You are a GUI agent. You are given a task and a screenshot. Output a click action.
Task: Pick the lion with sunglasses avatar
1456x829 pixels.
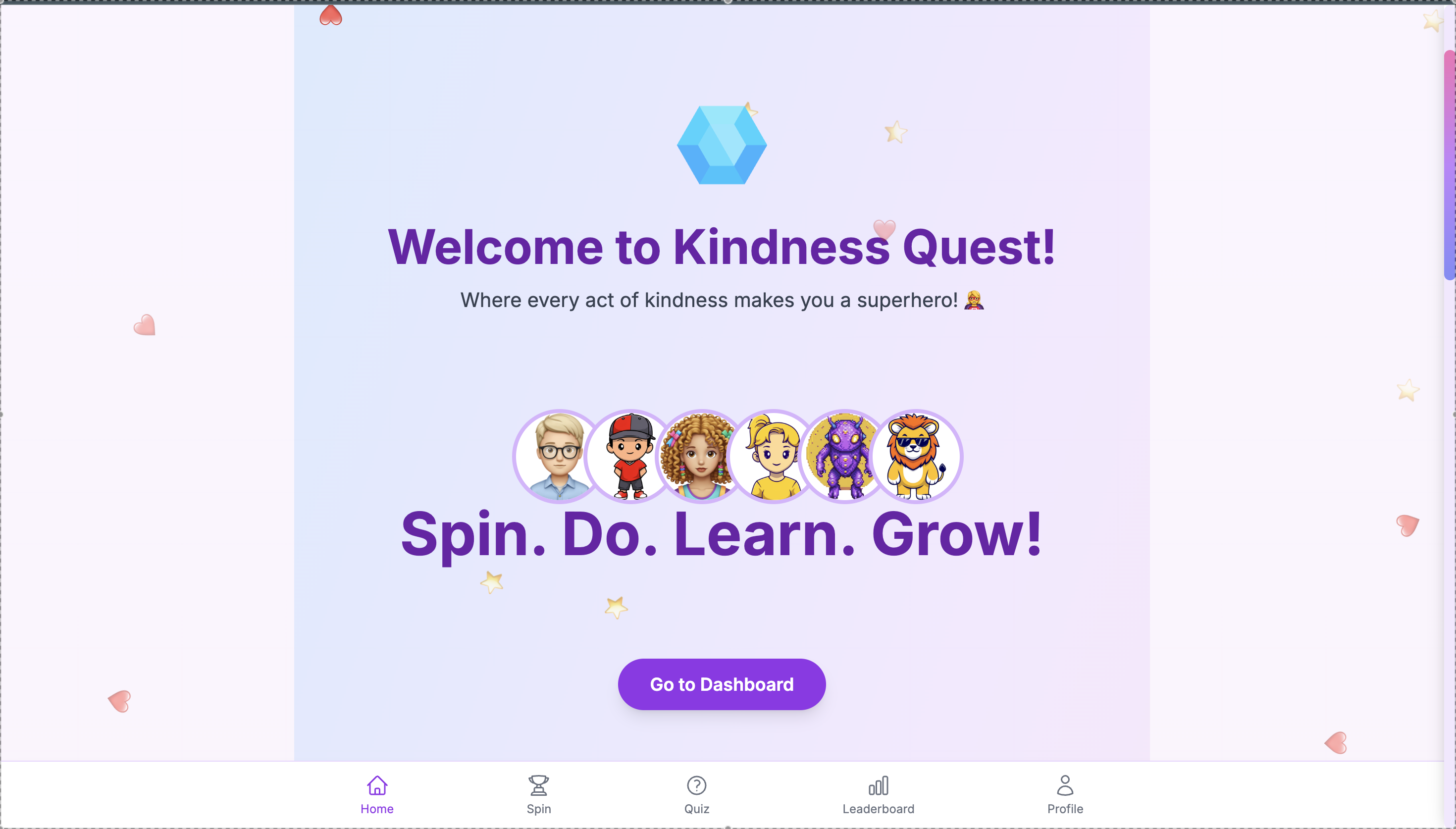916,457
